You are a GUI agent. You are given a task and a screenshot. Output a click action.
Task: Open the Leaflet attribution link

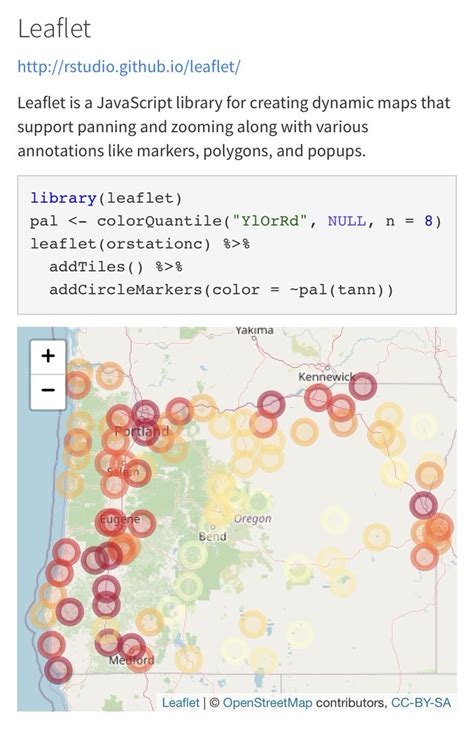click(x=180, y=702)
